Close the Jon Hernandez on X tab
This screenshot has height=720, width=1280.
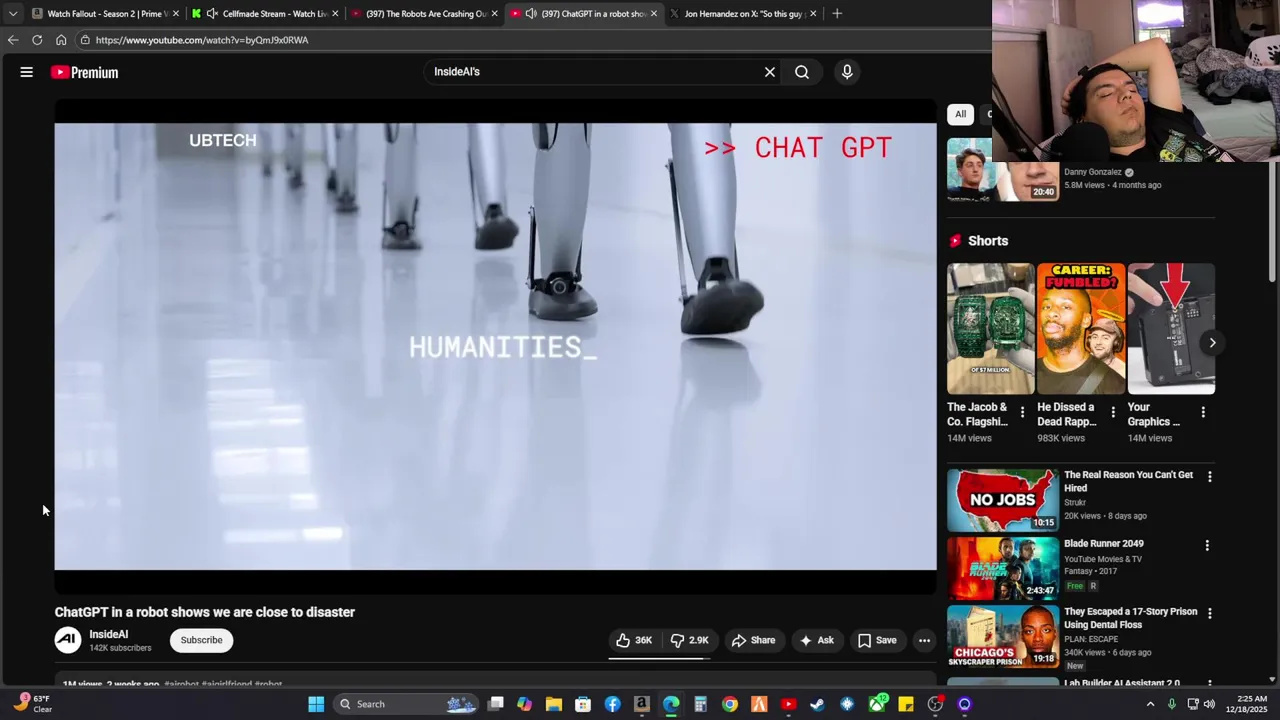click(x=813, y=14)
